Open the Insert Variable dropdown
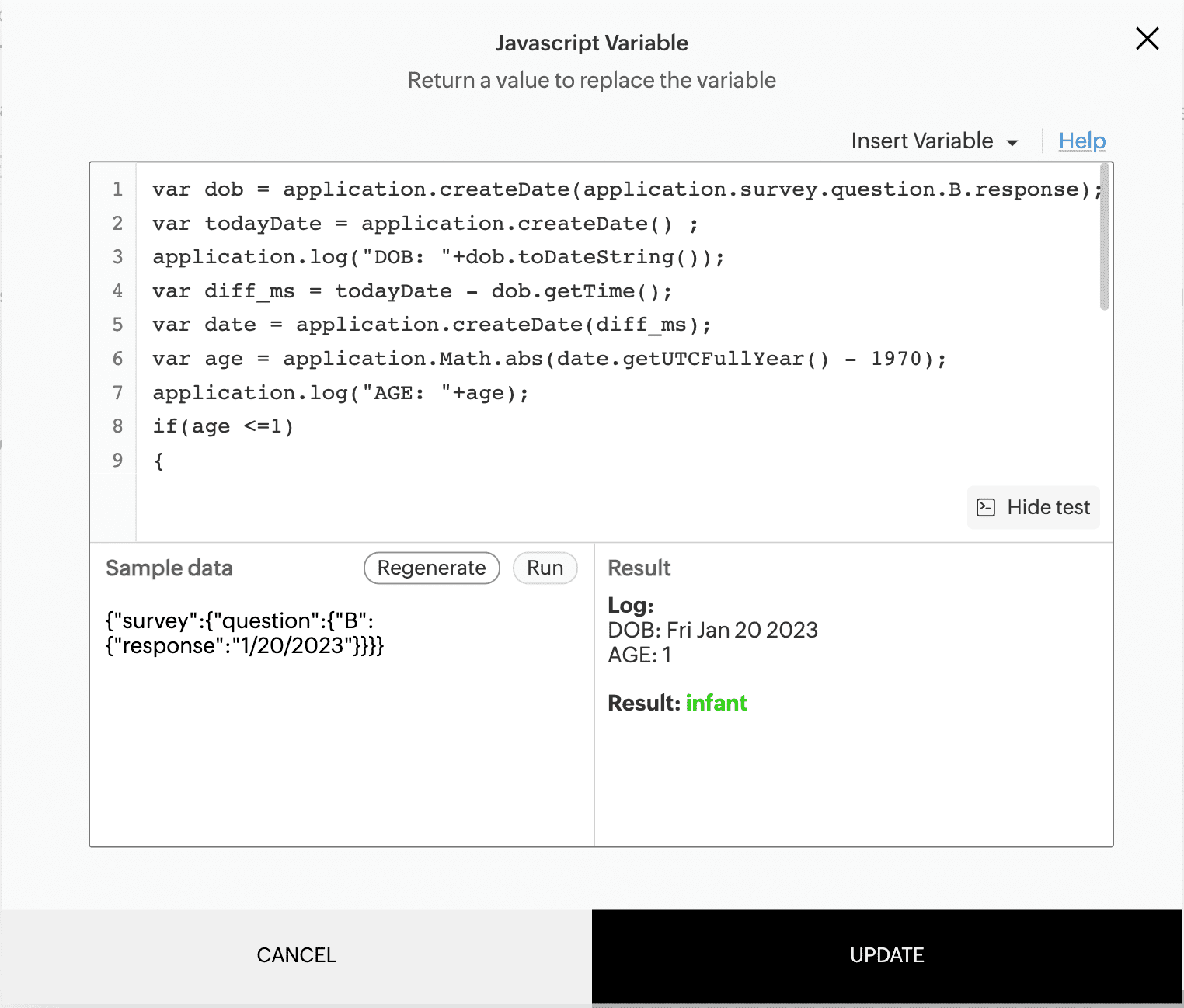Screen dimensions: 1184x1008 point(935,141)
